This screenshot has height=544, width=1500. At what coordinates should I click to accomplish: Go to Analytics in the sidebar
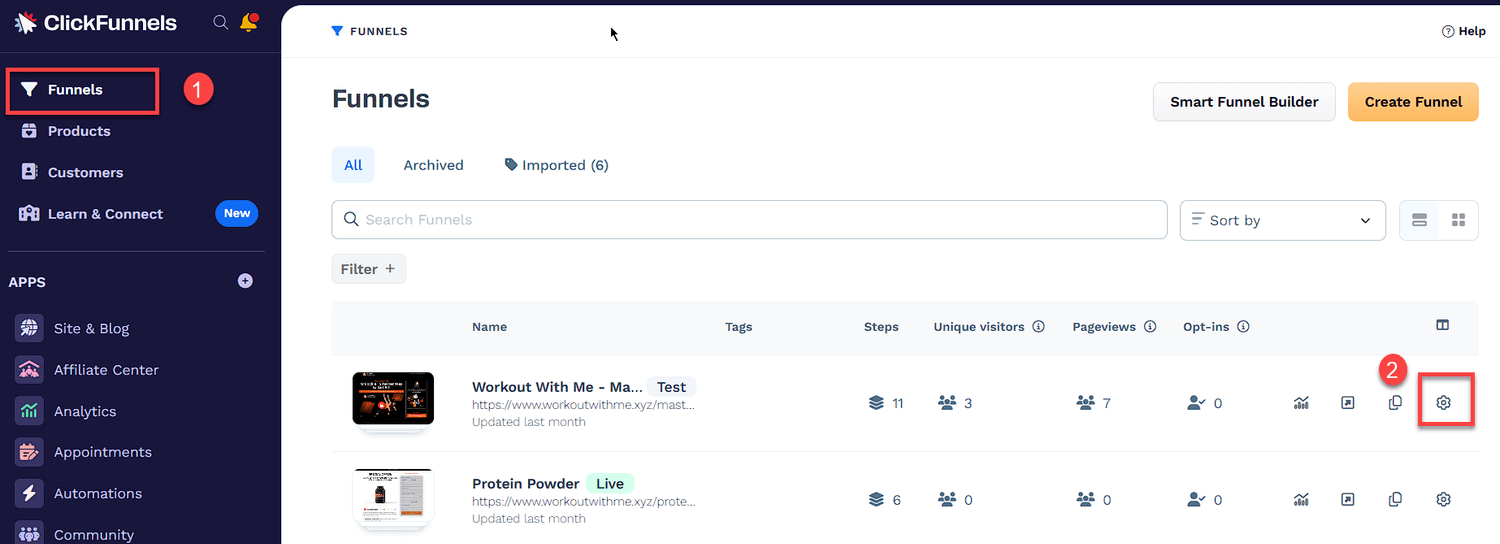[x=85, y=411]
